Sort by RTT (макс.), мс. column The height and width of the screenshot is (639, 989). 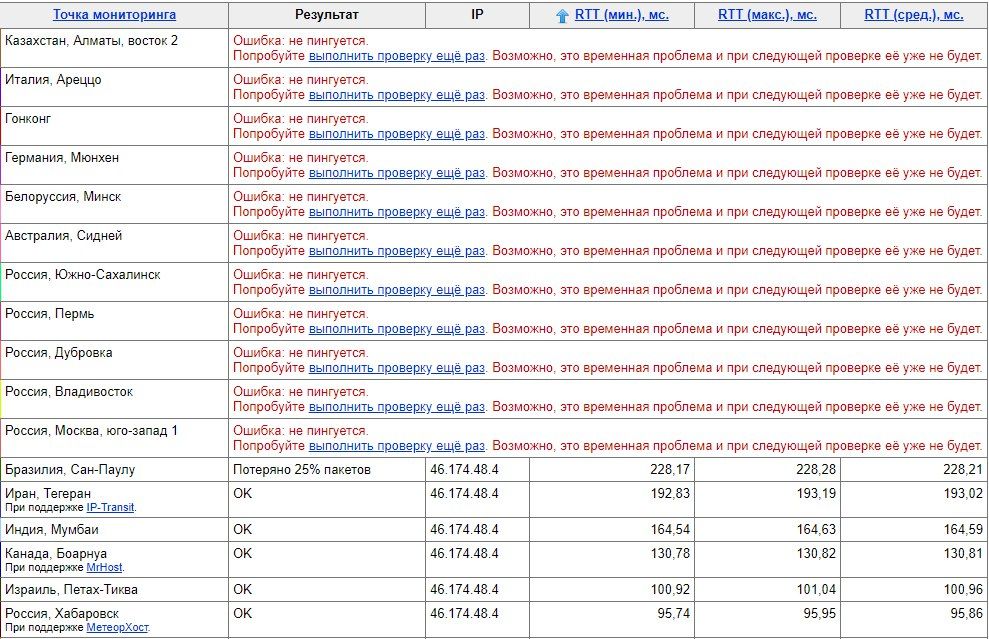click(x=767, y=15)
